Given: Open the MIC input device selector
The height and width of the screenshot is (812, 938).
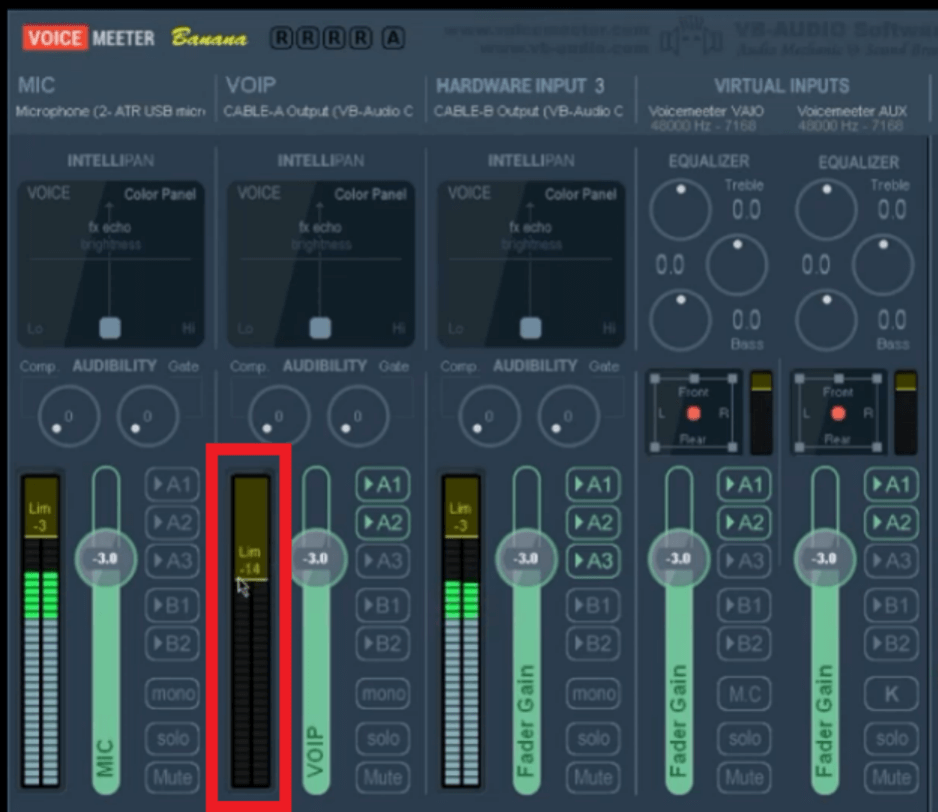Looking at the screenshot, I should (111, 111).
